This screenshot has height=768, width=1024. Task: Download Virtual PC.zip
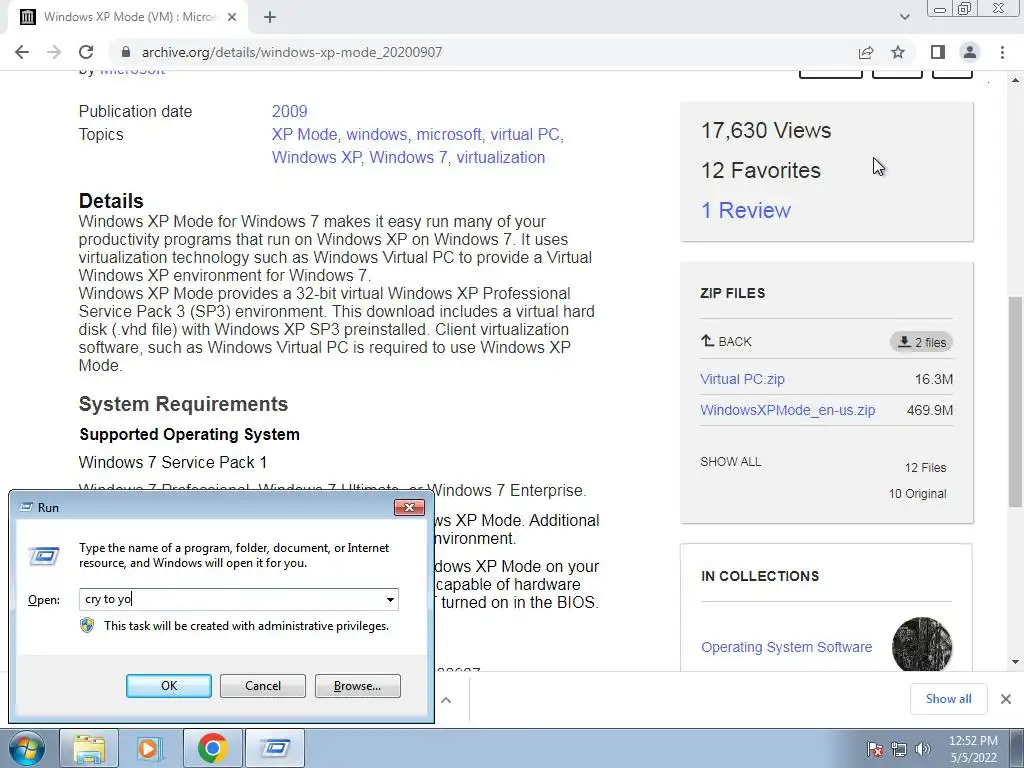click(743, 379)
